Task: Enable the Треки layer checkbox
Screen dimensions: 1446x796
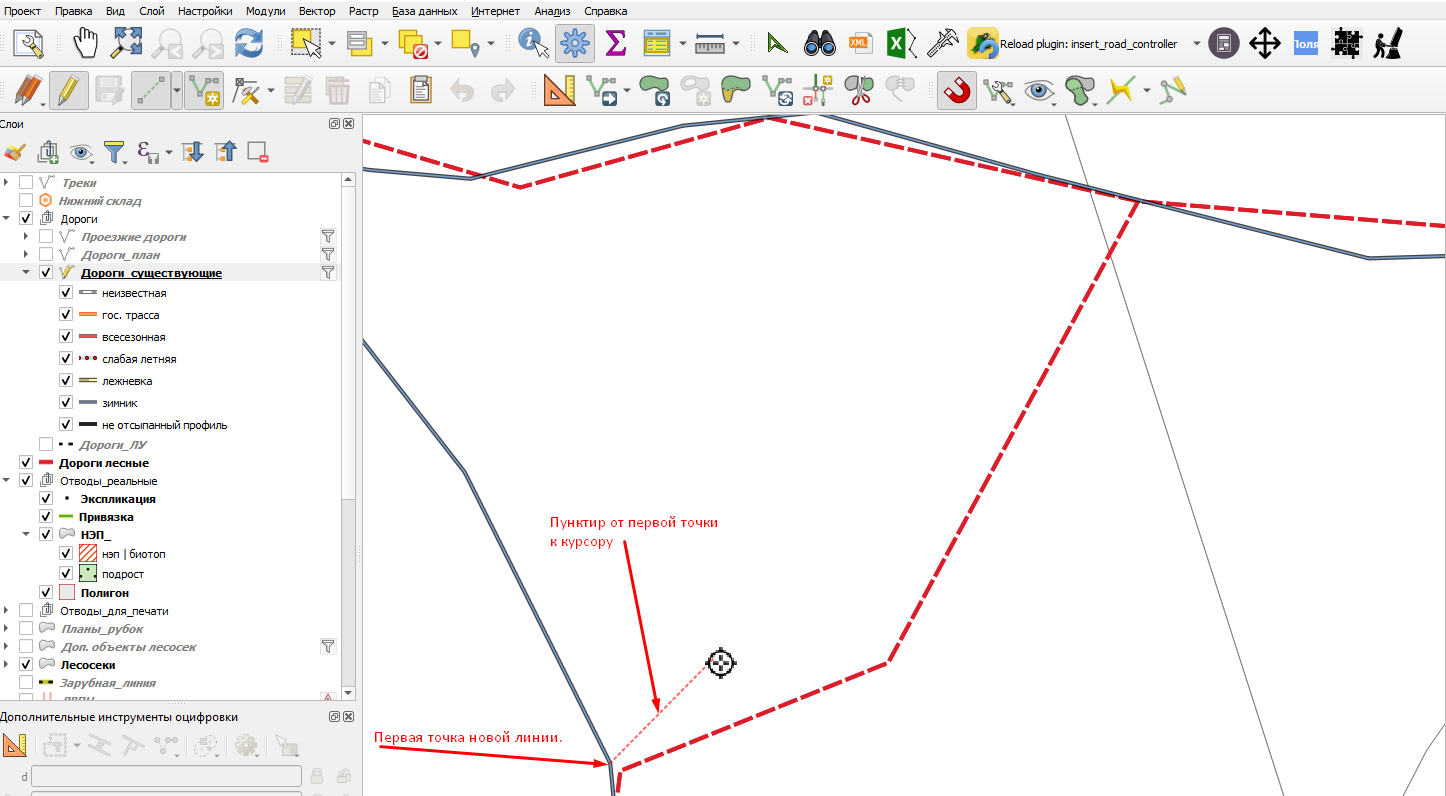Action: coord(26,183)
